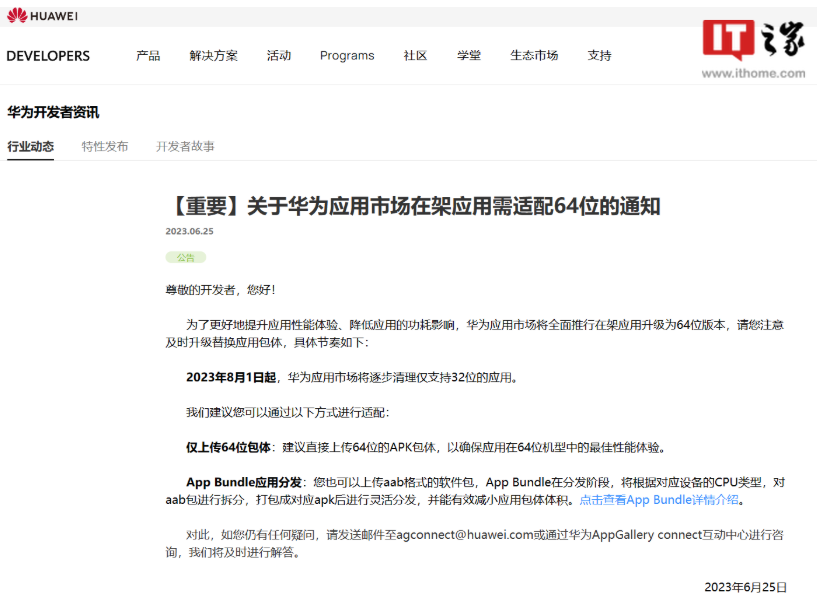Screen dimensions: 817x603
Task: Switch to the 行业动态 tab
Action: point(31,147)
